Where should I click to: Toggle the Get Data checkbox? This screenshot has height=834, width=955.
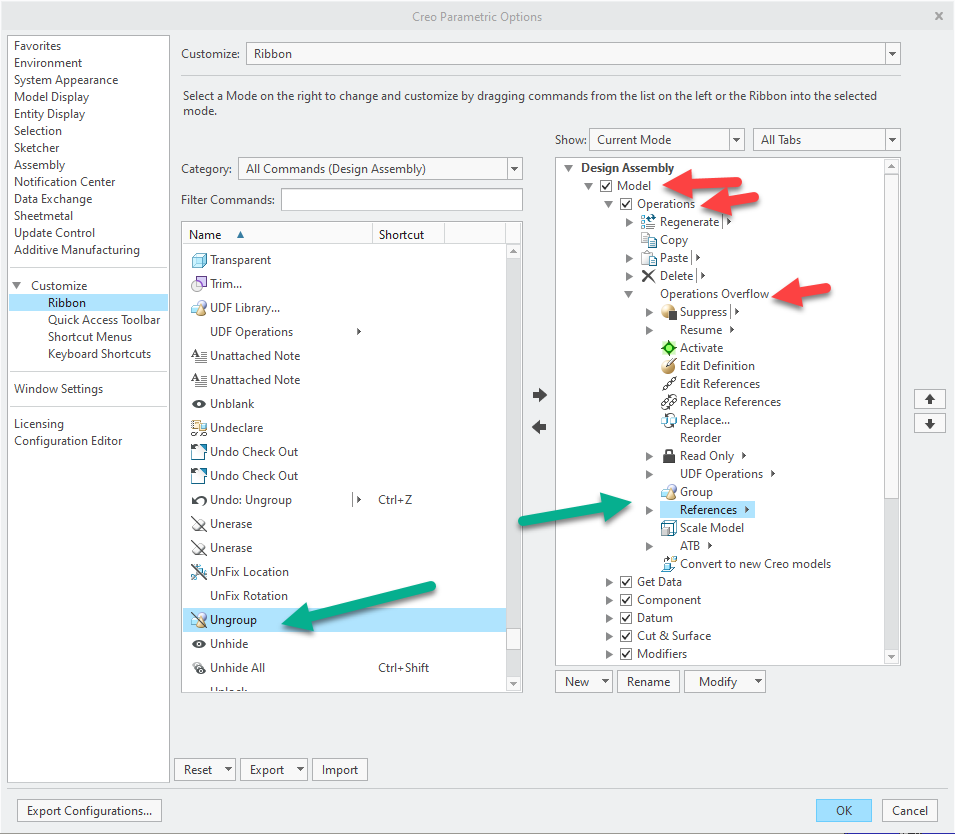[626, 582]
